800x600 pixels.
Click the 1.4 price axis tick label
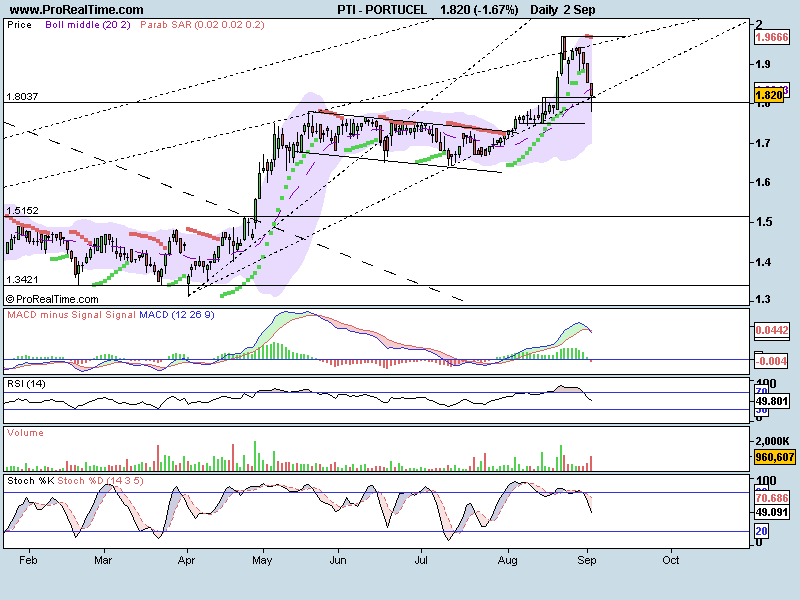763,262
